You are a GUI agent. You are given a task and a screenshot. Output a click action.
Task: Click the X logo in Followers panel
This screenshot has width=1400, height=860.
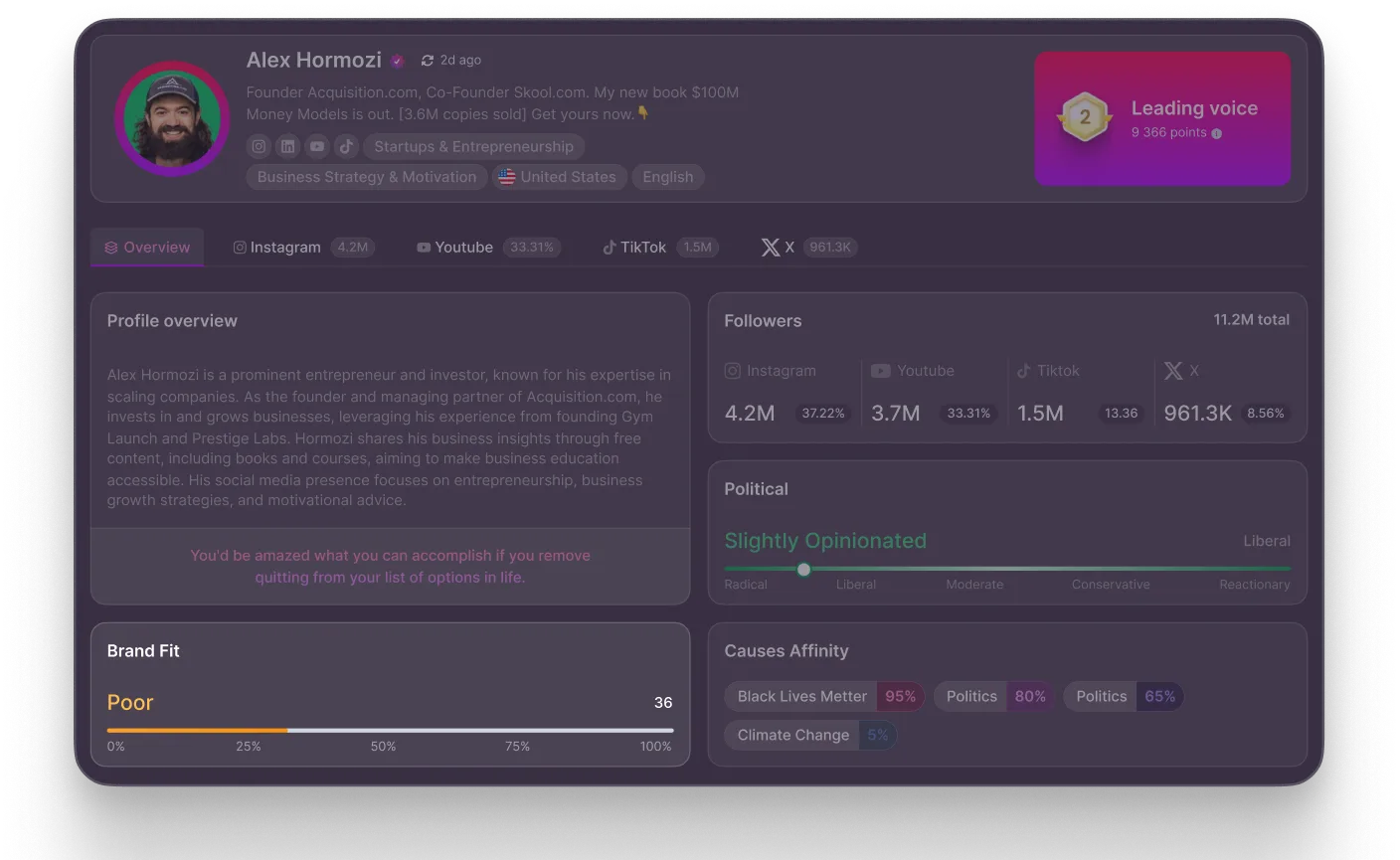tap(1173, 371)
